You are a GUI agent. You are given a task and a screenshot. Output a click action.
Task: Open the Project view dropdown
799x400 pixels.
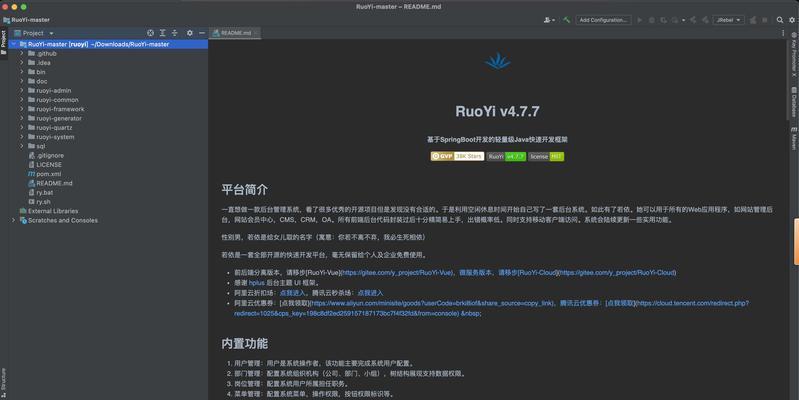(38, 33)
